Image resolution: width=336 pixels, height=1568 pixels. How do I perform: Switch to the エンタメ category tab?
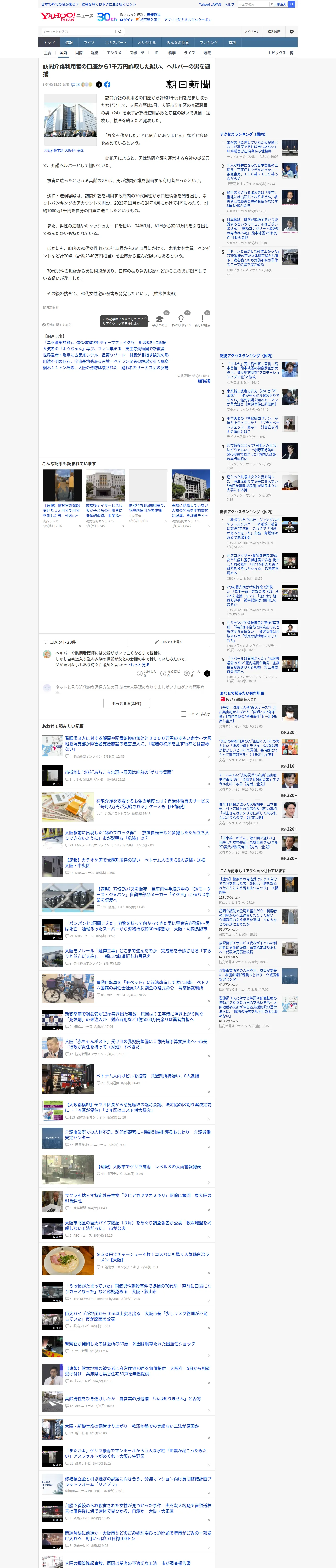point(114,53)
